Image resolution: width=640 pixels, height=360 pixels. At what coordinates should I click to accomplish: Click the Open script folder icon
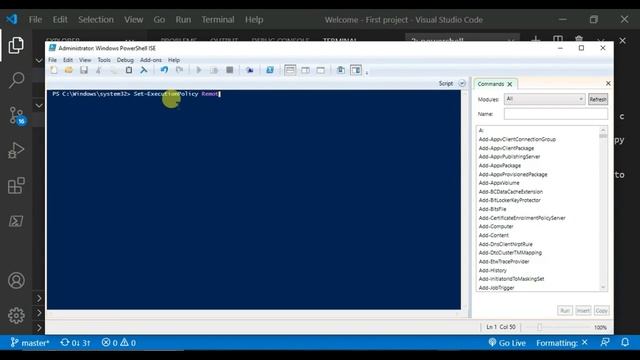(69, 70)
